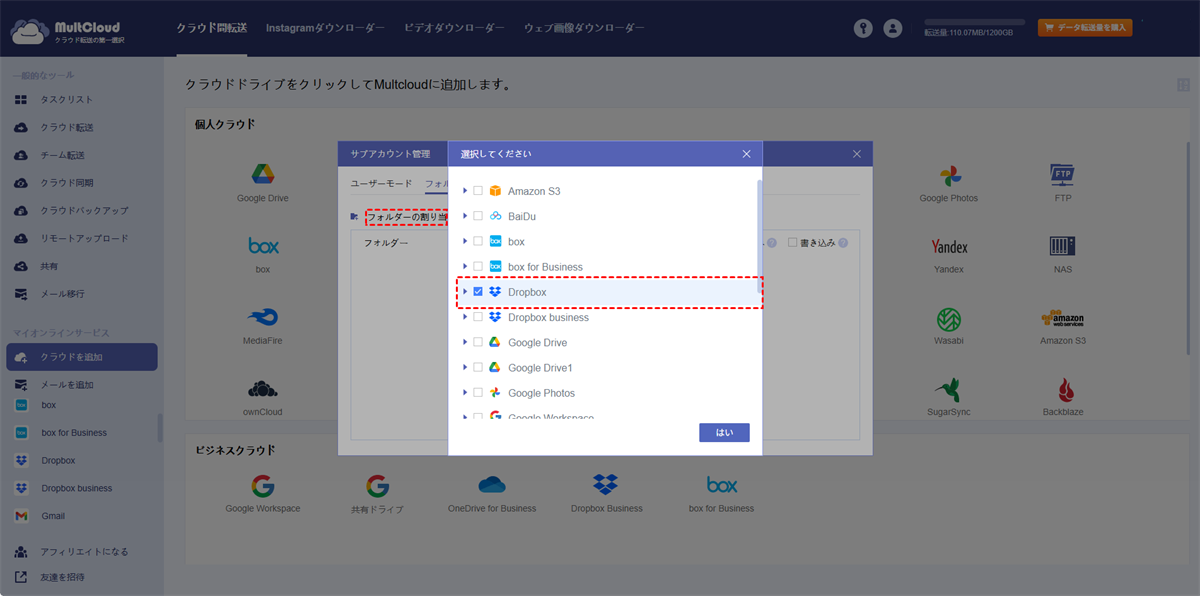The width and height of the screenshot is (1200, 596).
Task: Add 共有ドライブ business cloud
Action: pos(377,493)
